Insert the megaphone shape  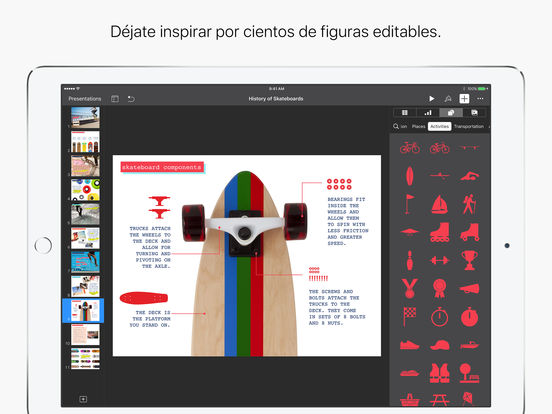(x=470, y=289)
